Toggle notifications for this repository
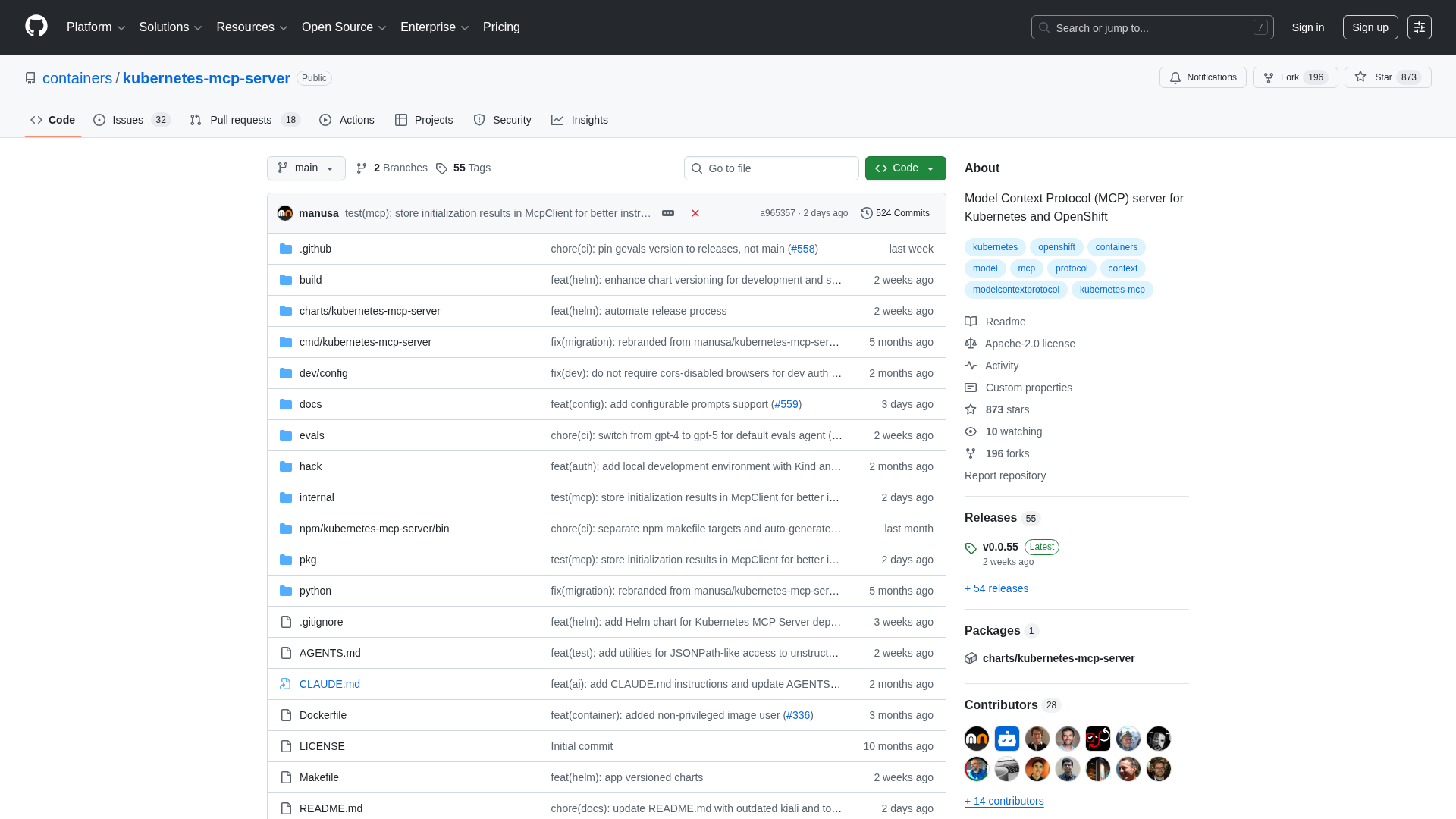1456x819 pixels. pyautogui.click(x=1203, y=77)
